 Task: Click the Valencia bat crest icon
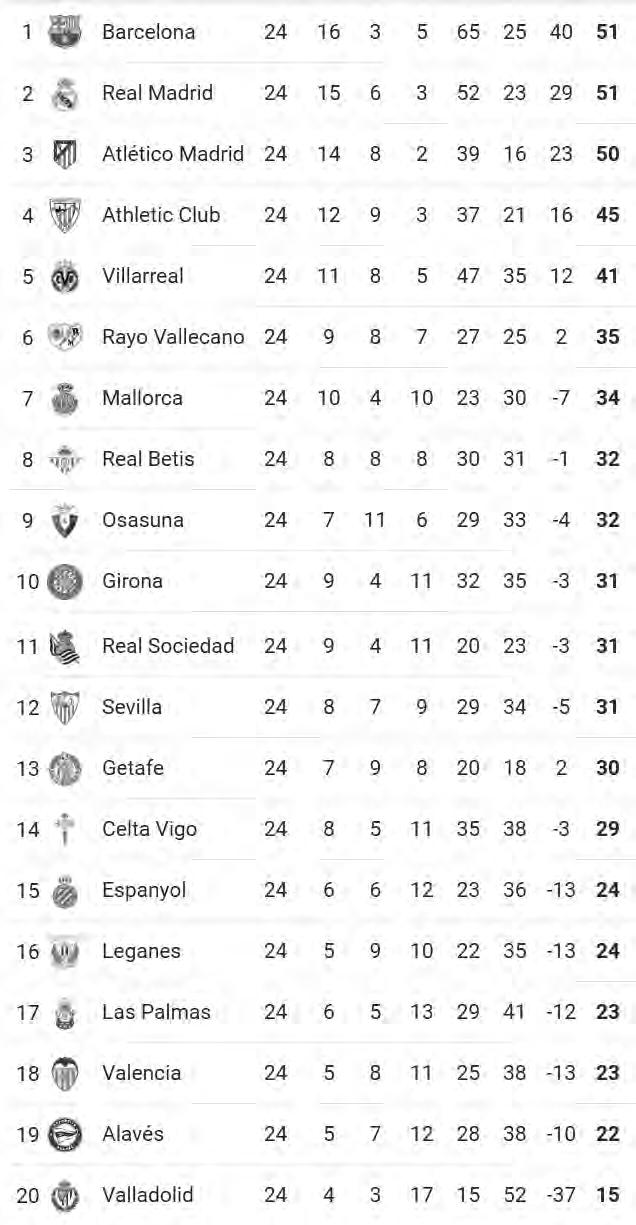tap(65, 1073)
